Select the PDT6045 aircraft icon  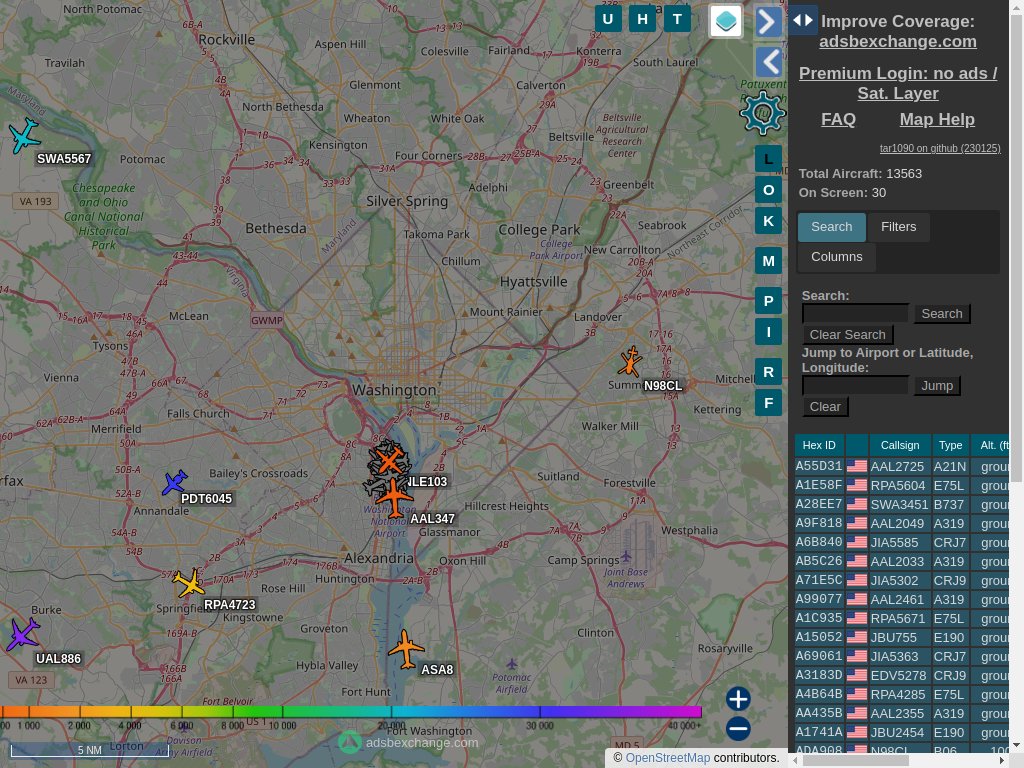(x=174, y=483)
